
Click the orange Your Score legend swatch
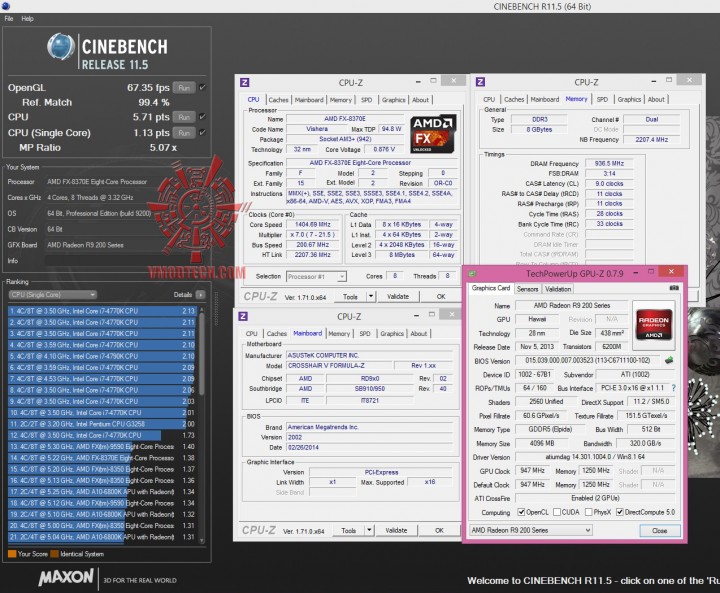[12, 553]
